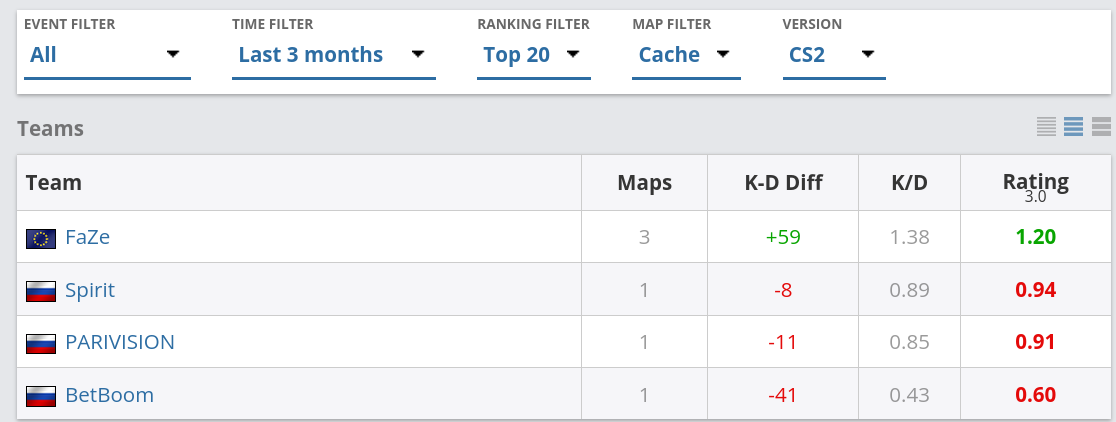
Task: Click the Russian flag beside Spirit
Action: pyautogui.click(x=41, y=291)
